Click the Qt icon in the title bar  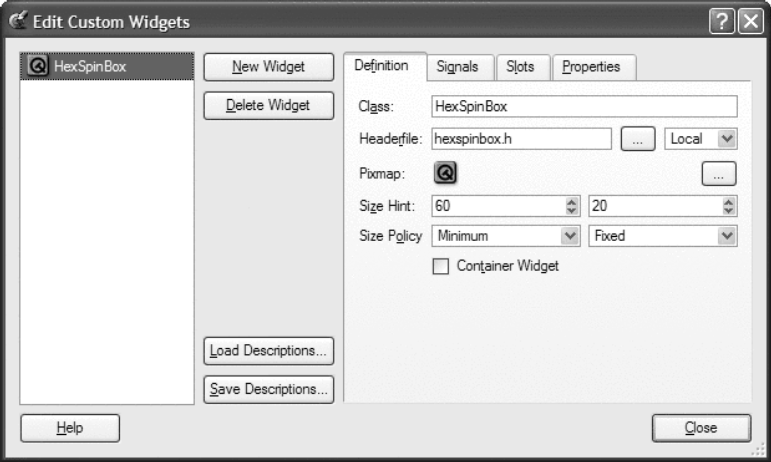pos(18,21)
